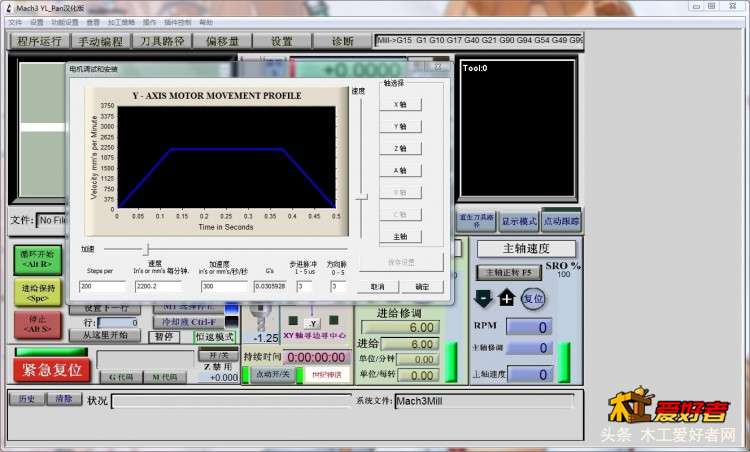Select 主轴 spindle axis button
750x452 pixels.
tap(400, 237)
